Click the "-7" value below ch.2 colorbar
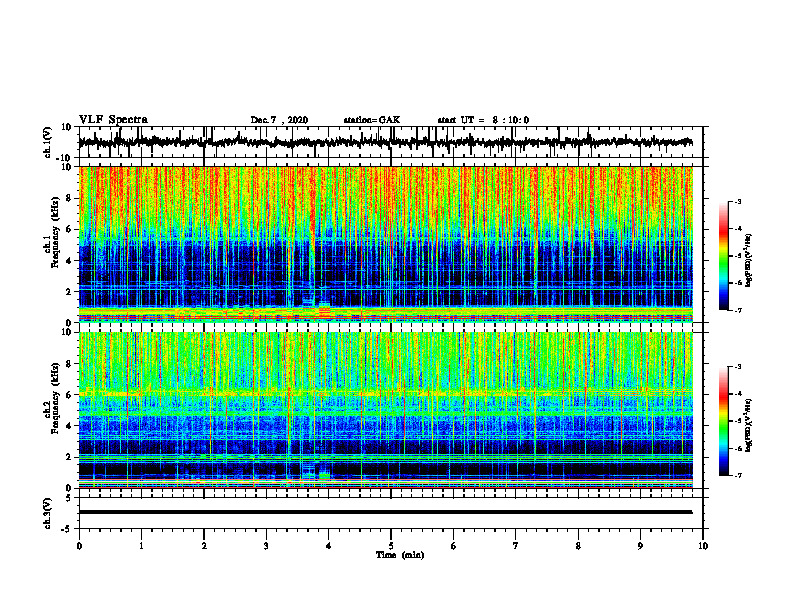This screenshot has width=792, height=612. (x=738, y=476)
